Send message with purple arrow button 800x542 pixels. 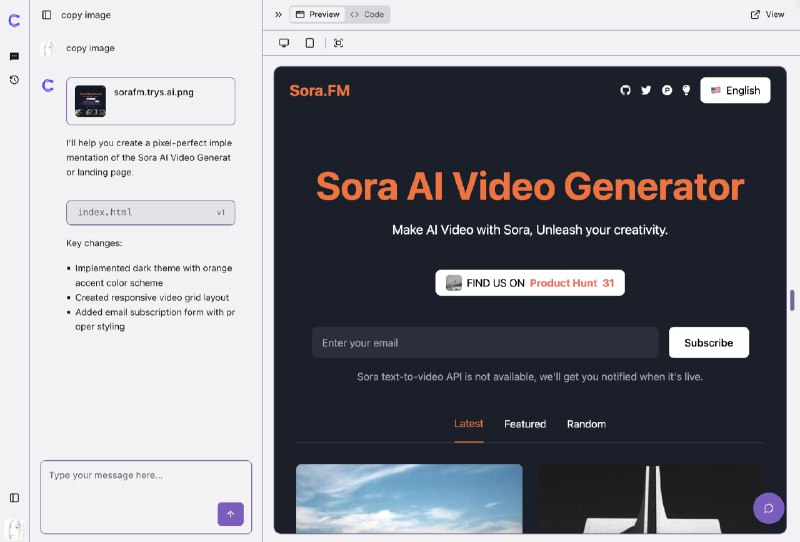click(231, 514)
